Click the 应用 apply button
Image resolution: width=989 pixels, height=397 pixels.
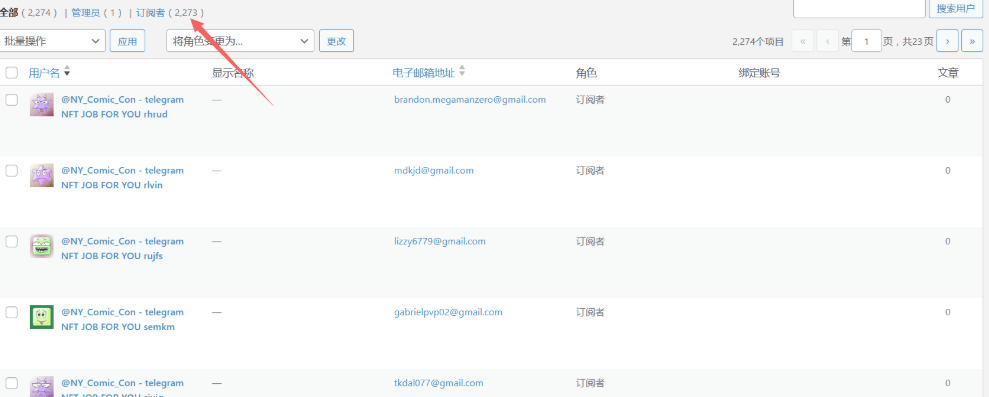pos(127,42)
